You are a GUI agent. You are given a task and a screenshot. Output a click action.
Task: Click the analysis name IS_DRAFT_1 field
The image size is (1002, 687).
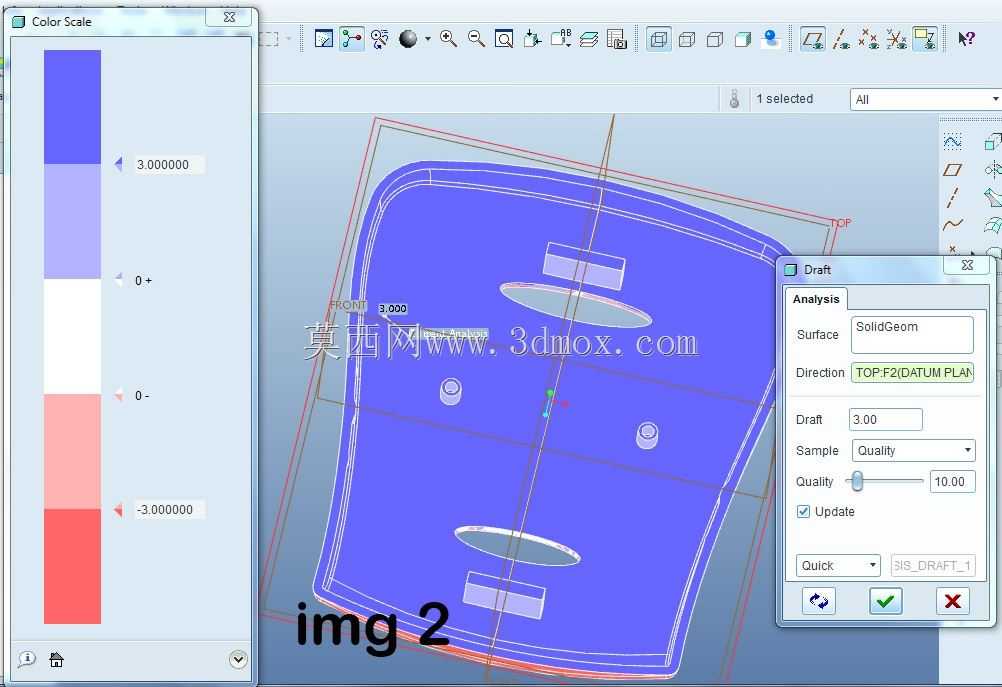(x=933, y=566)
